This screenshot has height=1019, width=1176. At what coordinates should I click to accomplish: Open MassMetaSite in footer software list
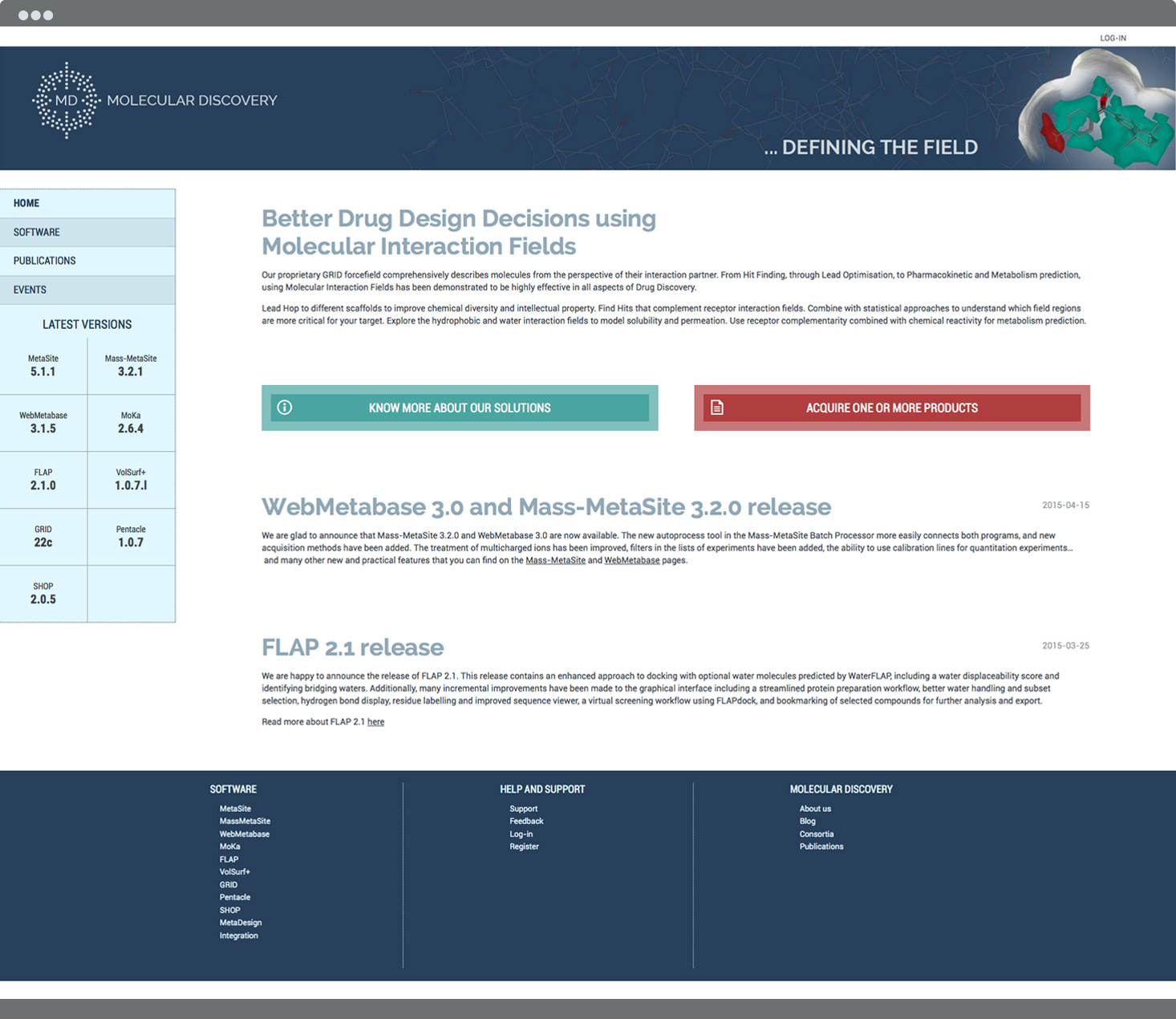tap(245, 822)
